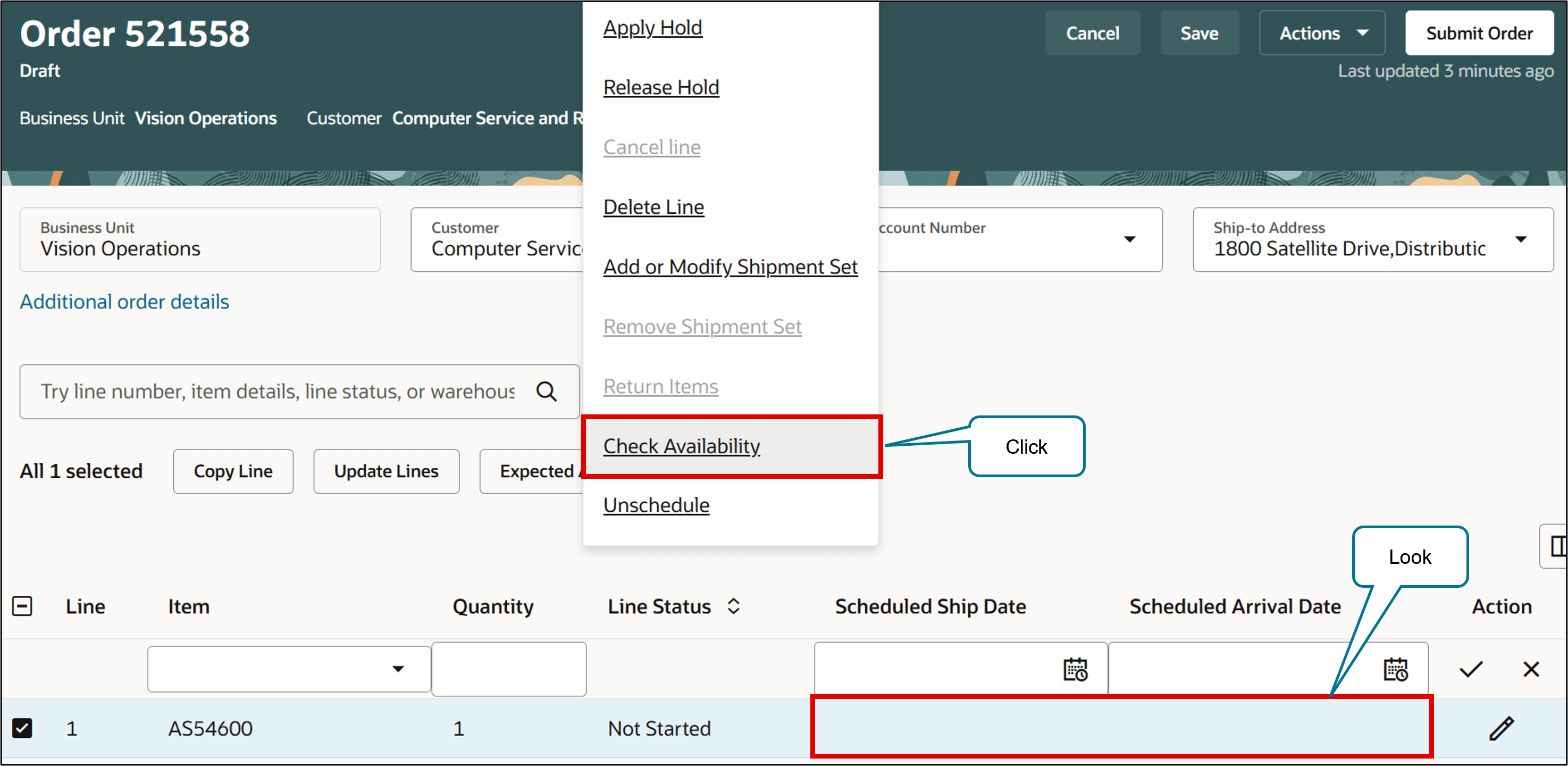Open Scheduled Arrival Date calendar picker
1568x766 pixels.
point(1395,669)
